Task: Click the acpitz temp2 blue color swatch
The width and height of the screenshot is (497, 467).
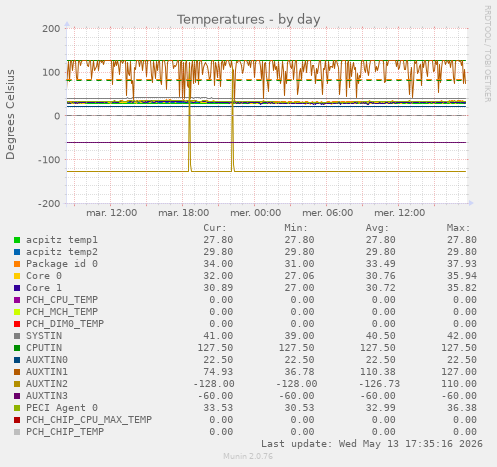Action: pyautogui.click(x=17, y=252)
